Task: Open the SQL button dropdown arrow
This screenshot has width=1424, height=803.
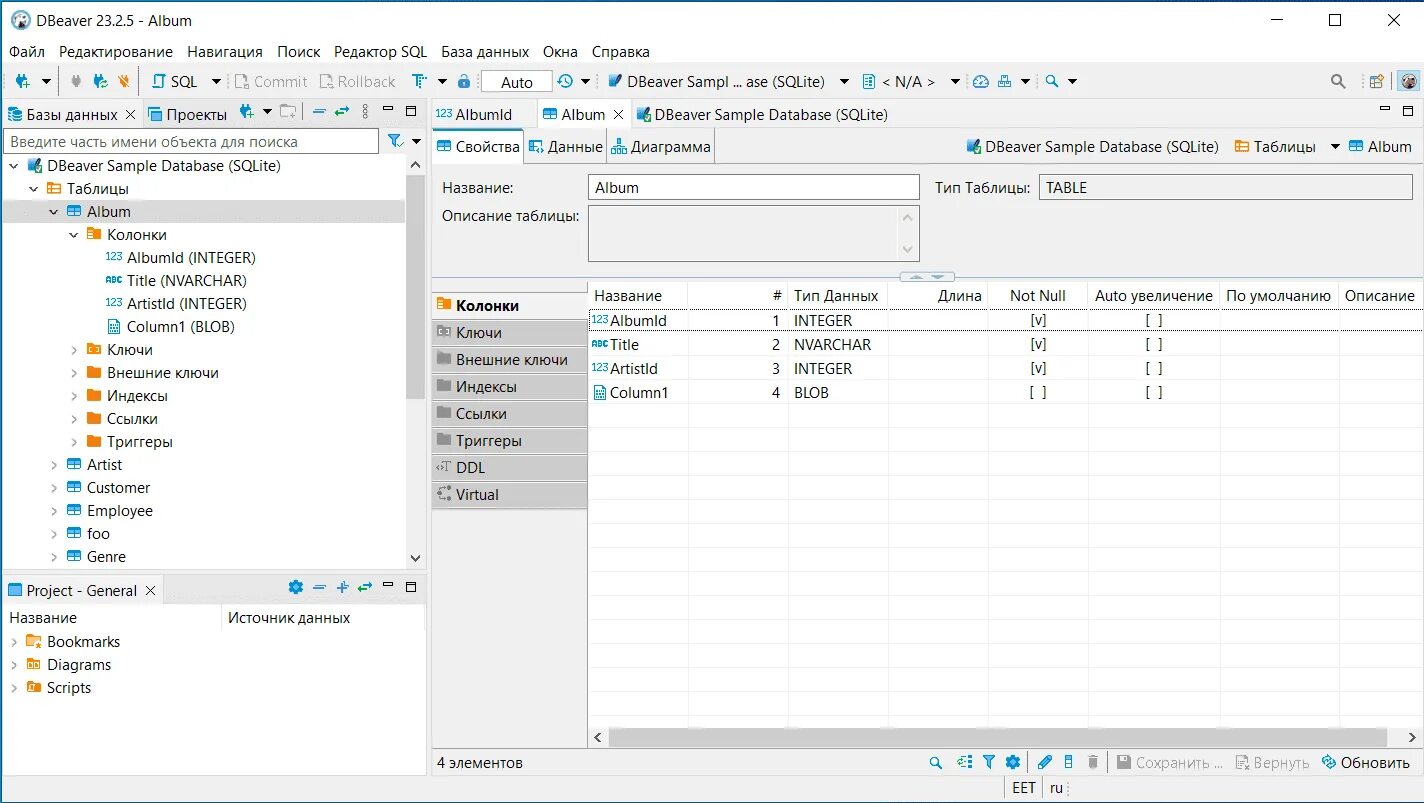Action: click(x=215, y=81)
